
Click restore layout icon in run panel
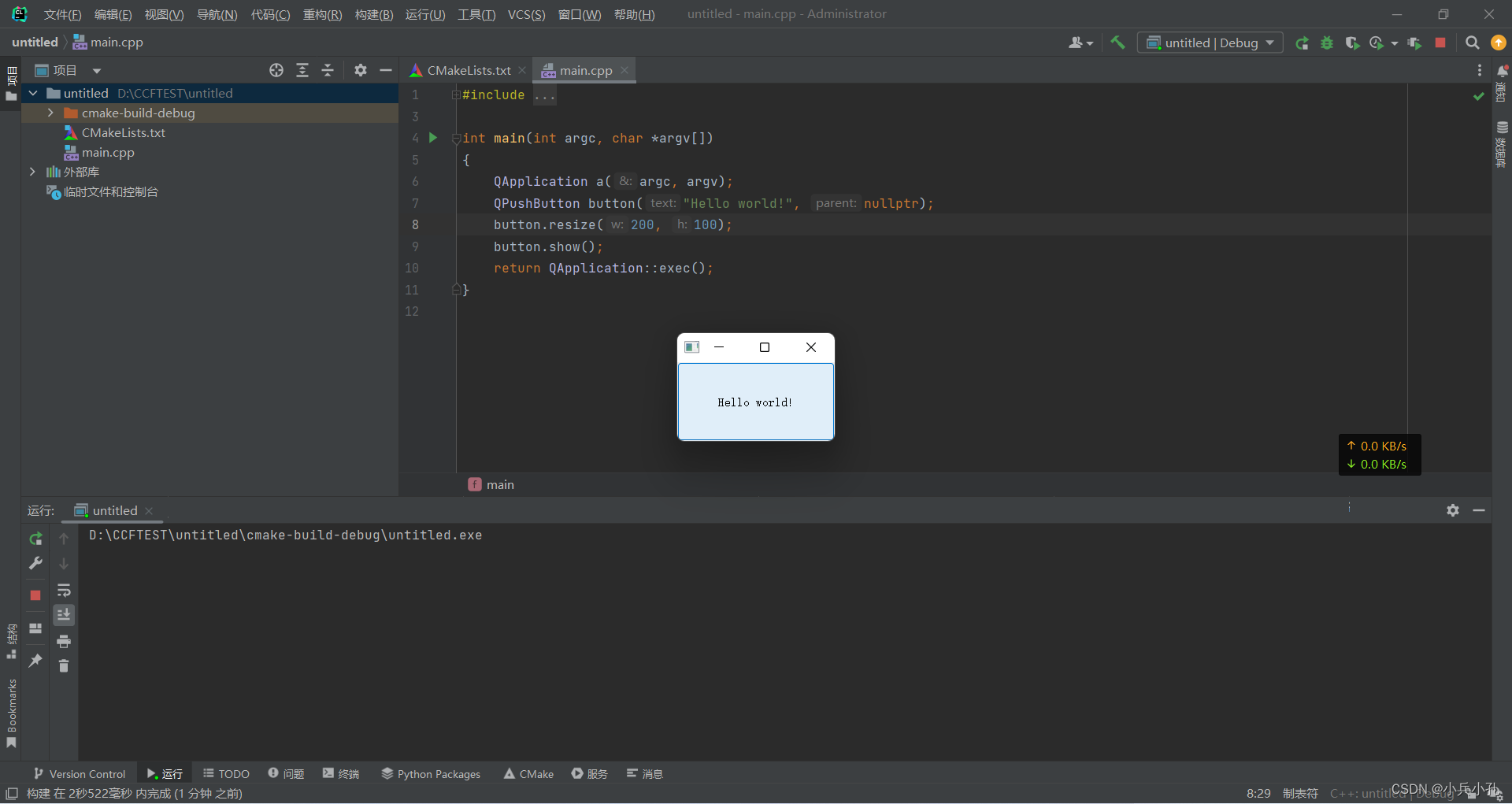click(x=35, y=628)
